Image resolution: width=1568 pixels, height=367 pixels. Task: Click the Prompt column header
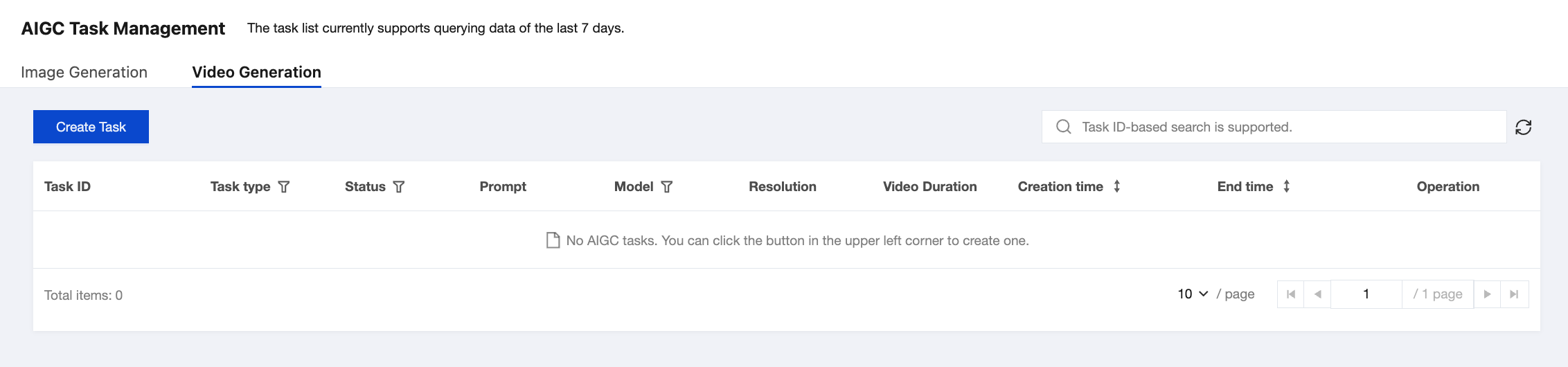[x=503, y=186]
